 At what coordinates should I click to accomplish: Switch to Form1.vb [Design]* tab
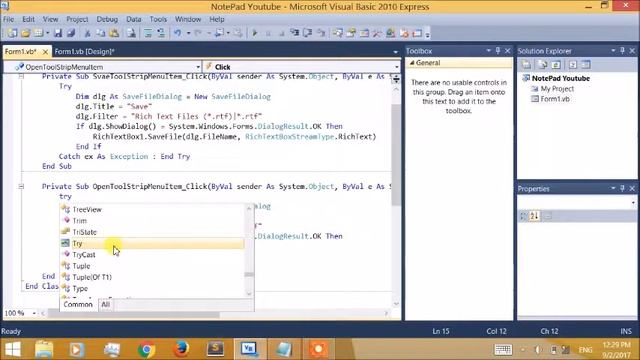click(84, 51)
